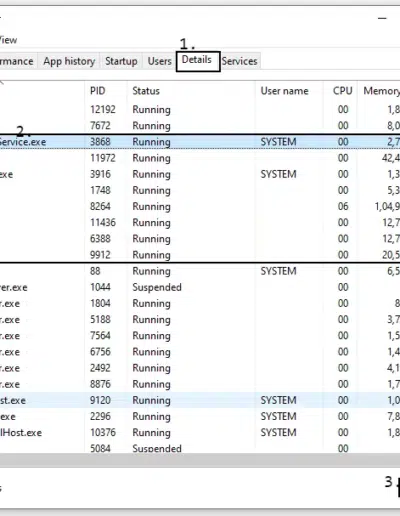Switch to the Details tab
This screenshot has width=400, height=516.
coord(197,60)
